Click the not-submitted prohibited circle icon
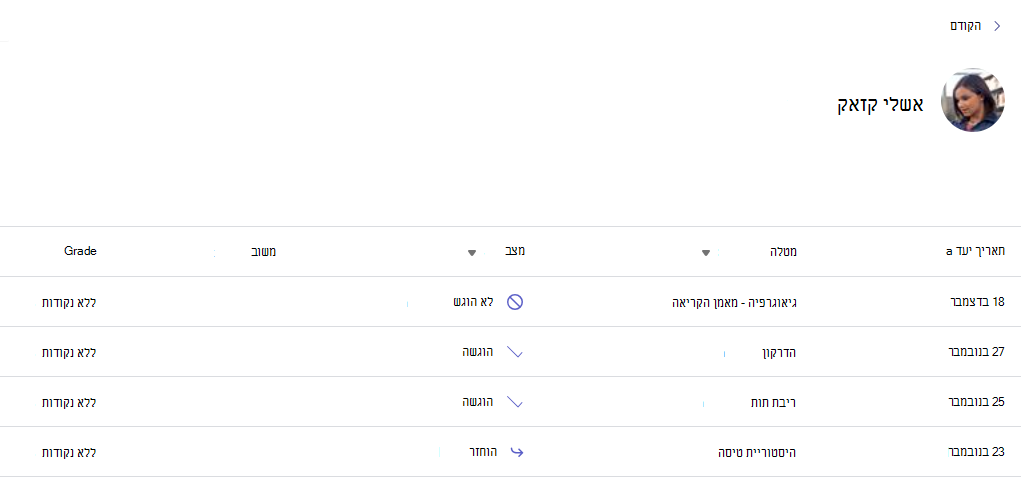Screen dimensions: 1021x484 coord(515,302)
